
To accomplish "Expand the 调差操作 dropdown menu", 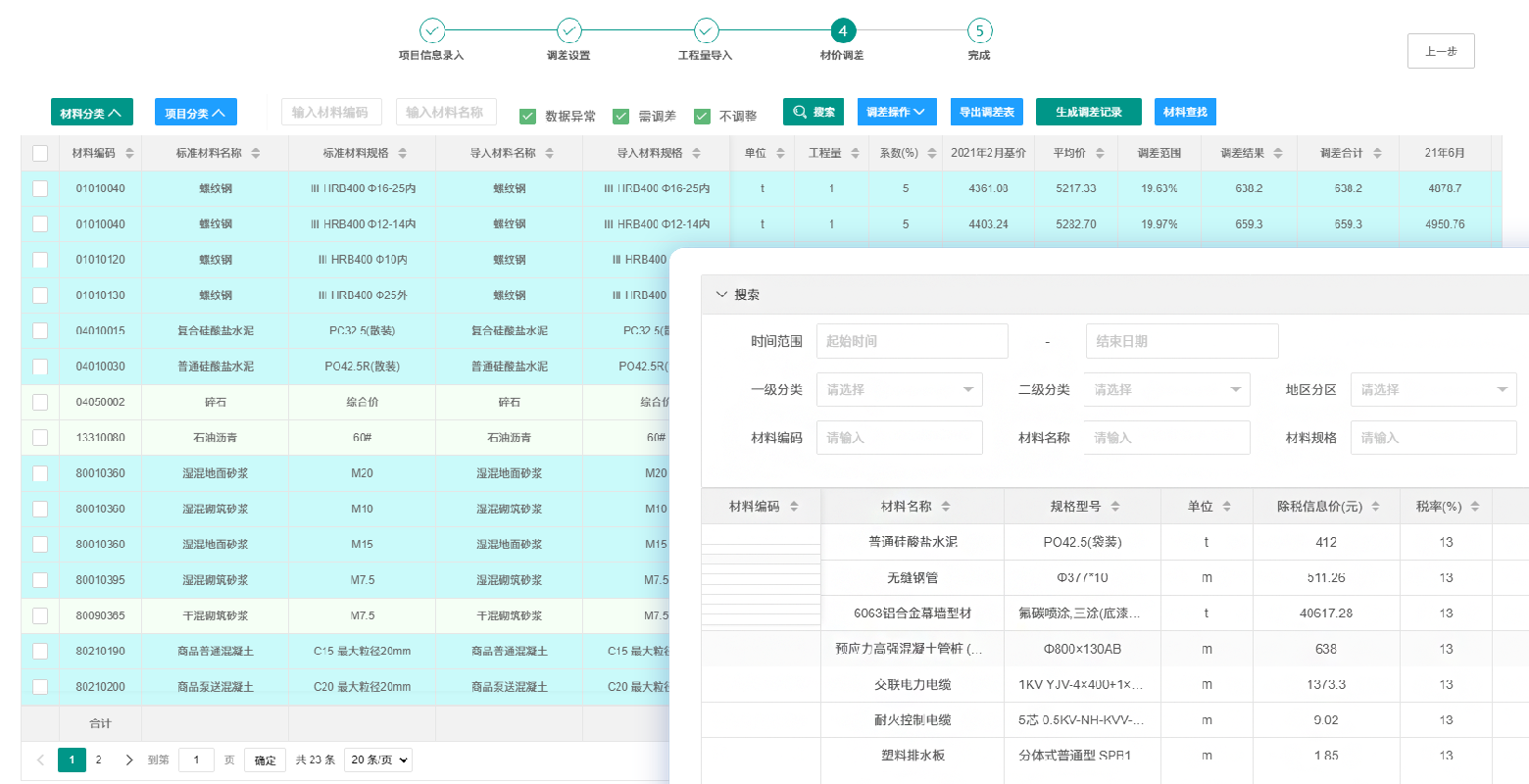I will click(x=897, y=112).
